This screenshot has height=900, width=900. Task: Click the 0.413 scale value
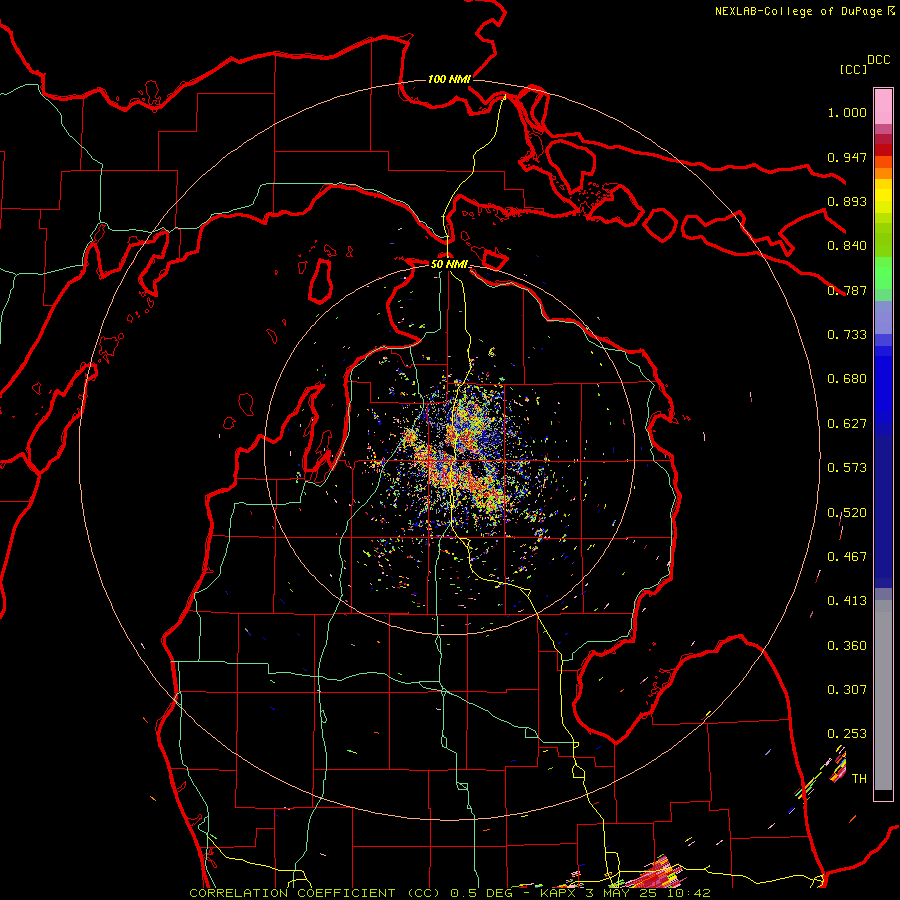(847, 601)
